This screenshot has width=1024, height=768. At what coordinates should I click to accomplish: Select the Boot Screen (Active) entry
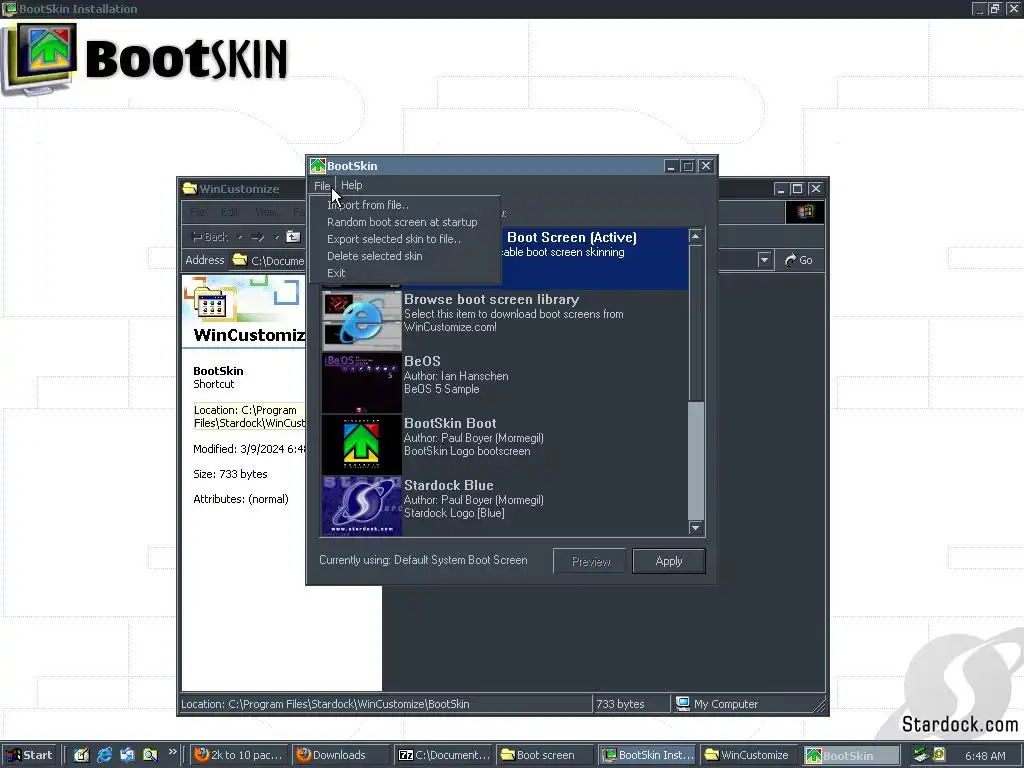tap(594, 258)
